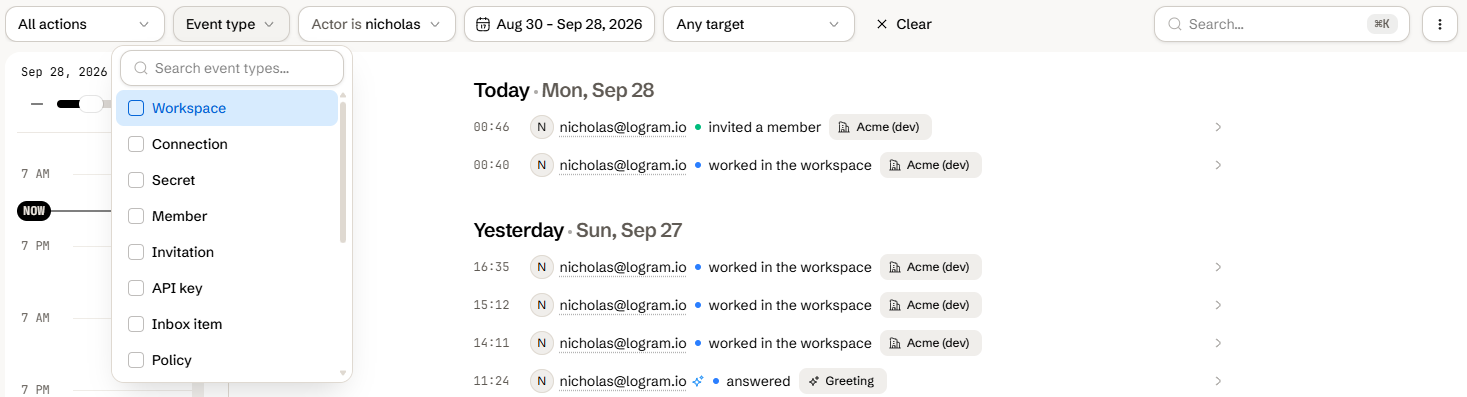Check the Secret event type

[136, 180]
